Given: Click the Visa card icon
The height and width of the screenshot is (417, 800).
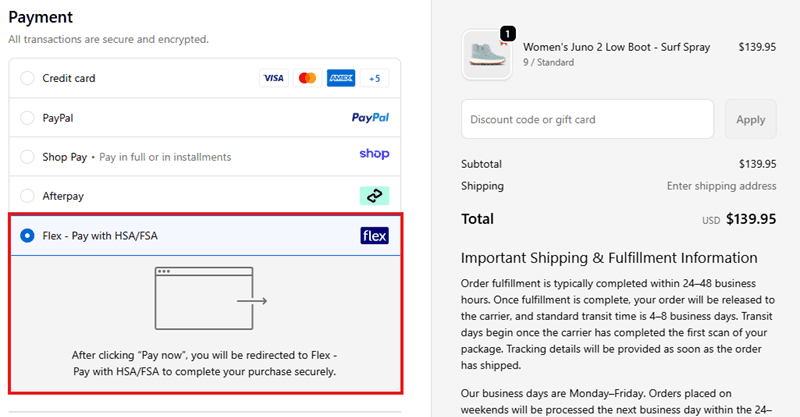Looking at the screenshot, I should tap(274, 78).
